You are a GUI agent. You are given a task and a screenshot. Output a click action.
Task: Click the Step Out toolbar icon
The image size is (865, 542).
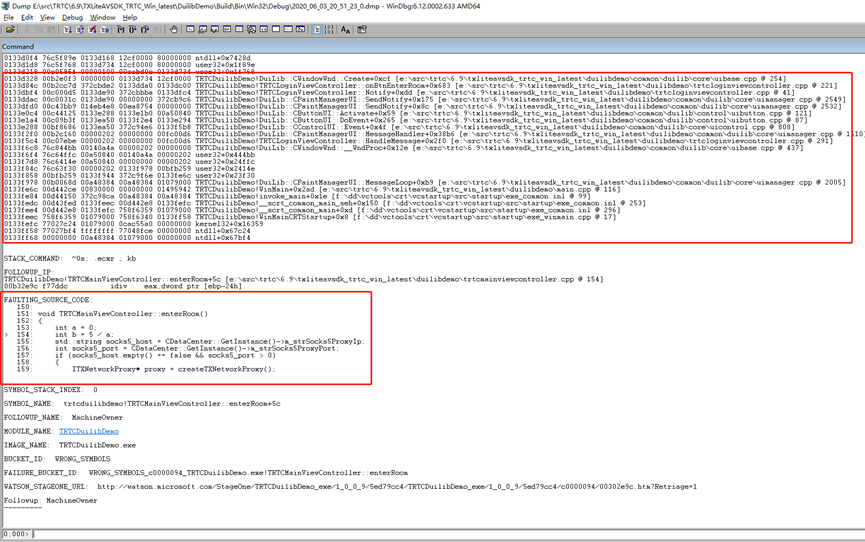point(145,29)
